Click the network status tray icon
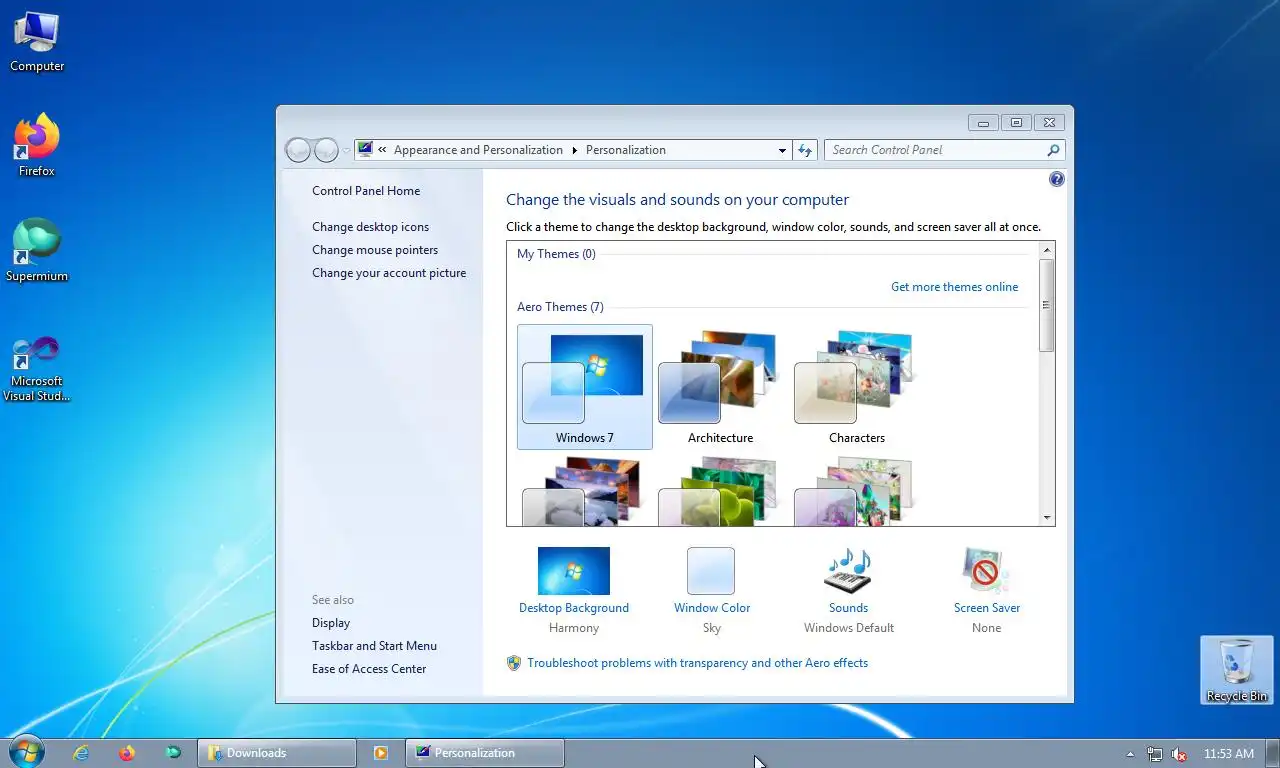 coord(1155,754)
